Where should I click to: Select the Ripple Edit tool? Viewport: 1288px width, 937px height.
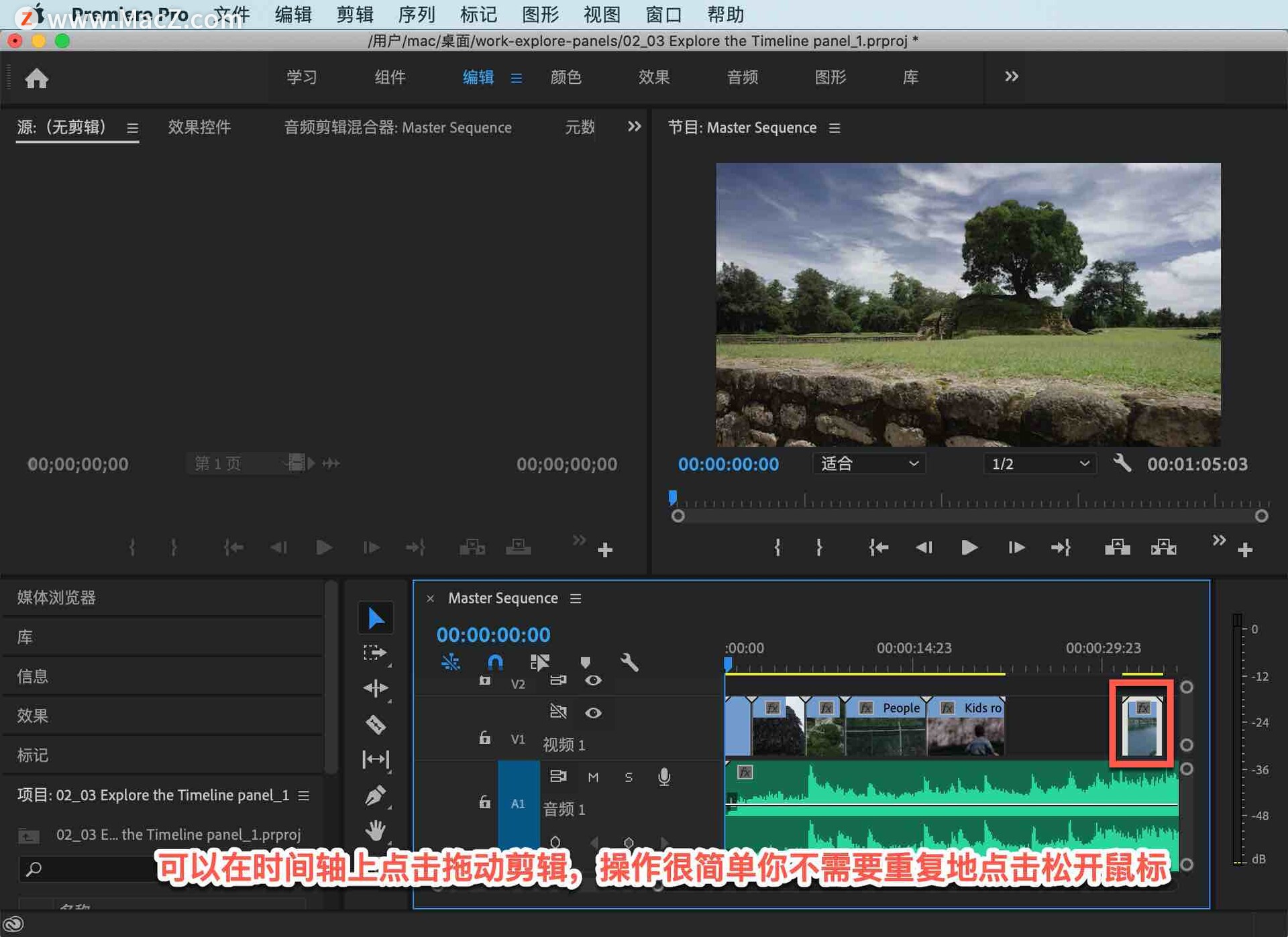pyautogui.click(x=376, y=688)
